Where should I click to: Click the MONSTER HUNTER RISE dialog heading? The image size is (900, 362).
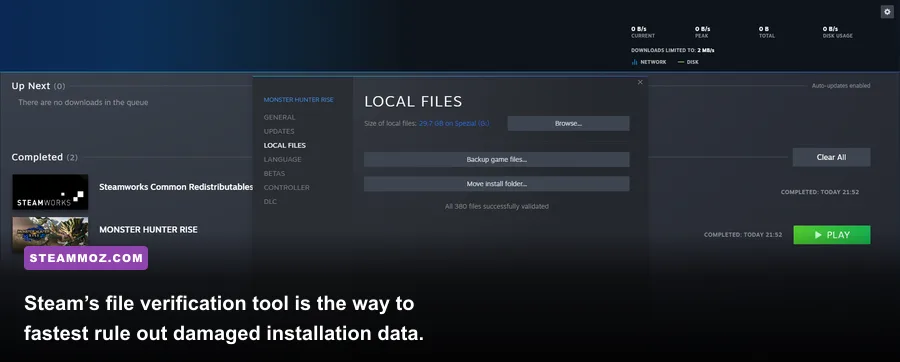coord(298,100)
